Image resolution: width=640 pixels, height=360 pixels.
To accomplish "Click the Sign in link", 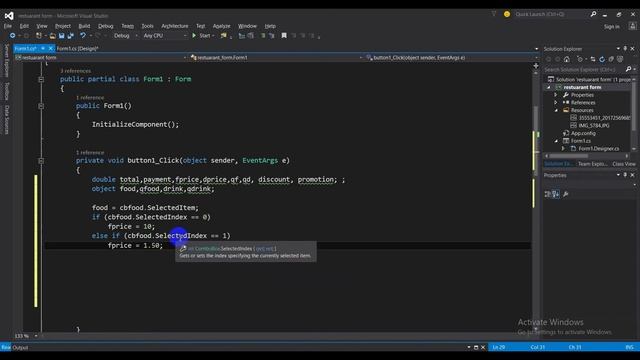I will 611,27.
